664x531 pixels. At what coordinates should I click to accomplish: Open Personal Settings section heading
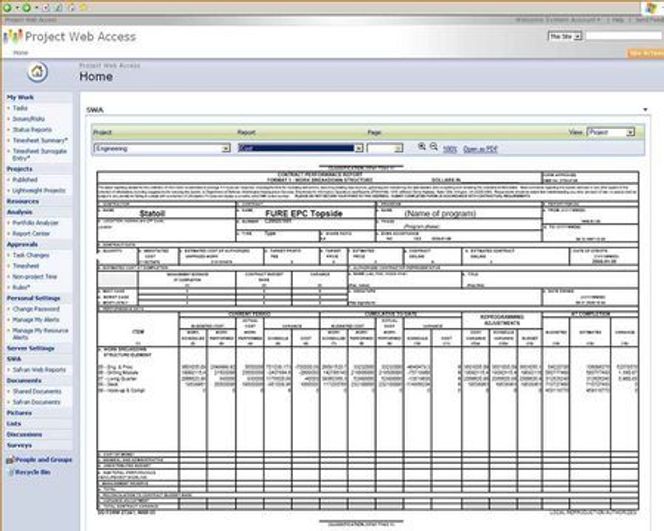33,298
